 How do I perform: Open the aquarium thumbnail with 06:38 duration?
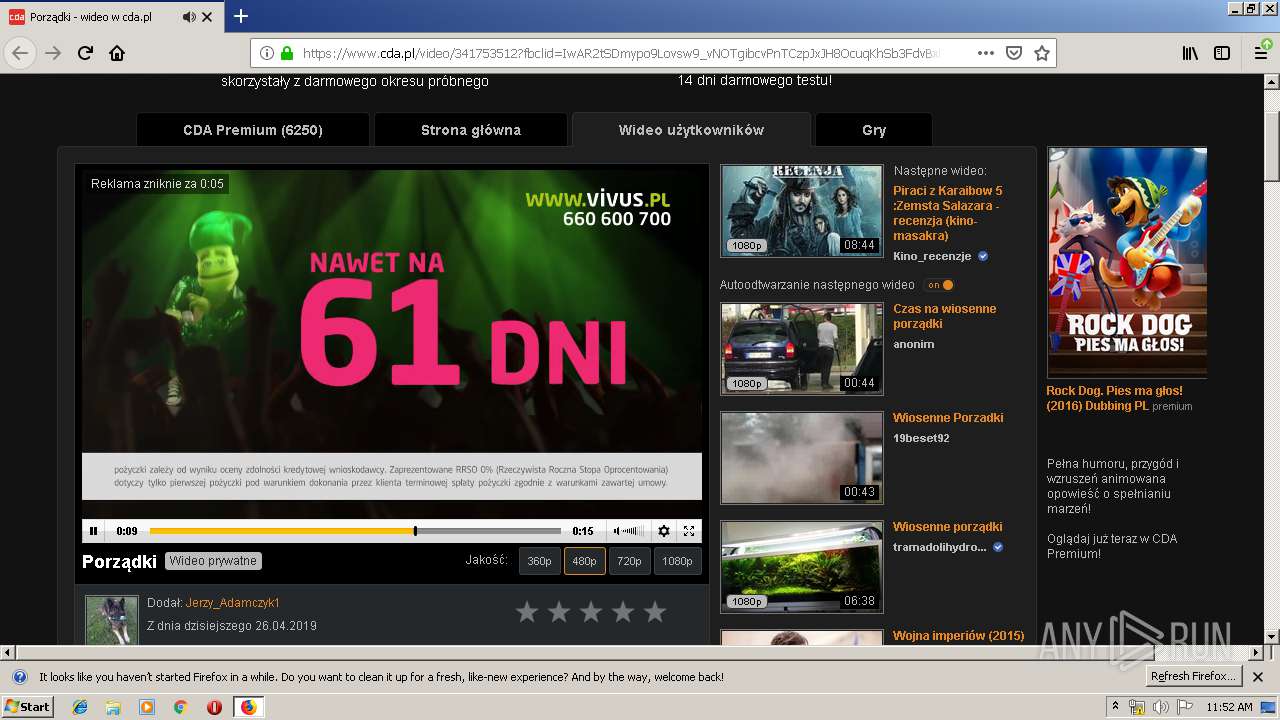coord(802,567)
